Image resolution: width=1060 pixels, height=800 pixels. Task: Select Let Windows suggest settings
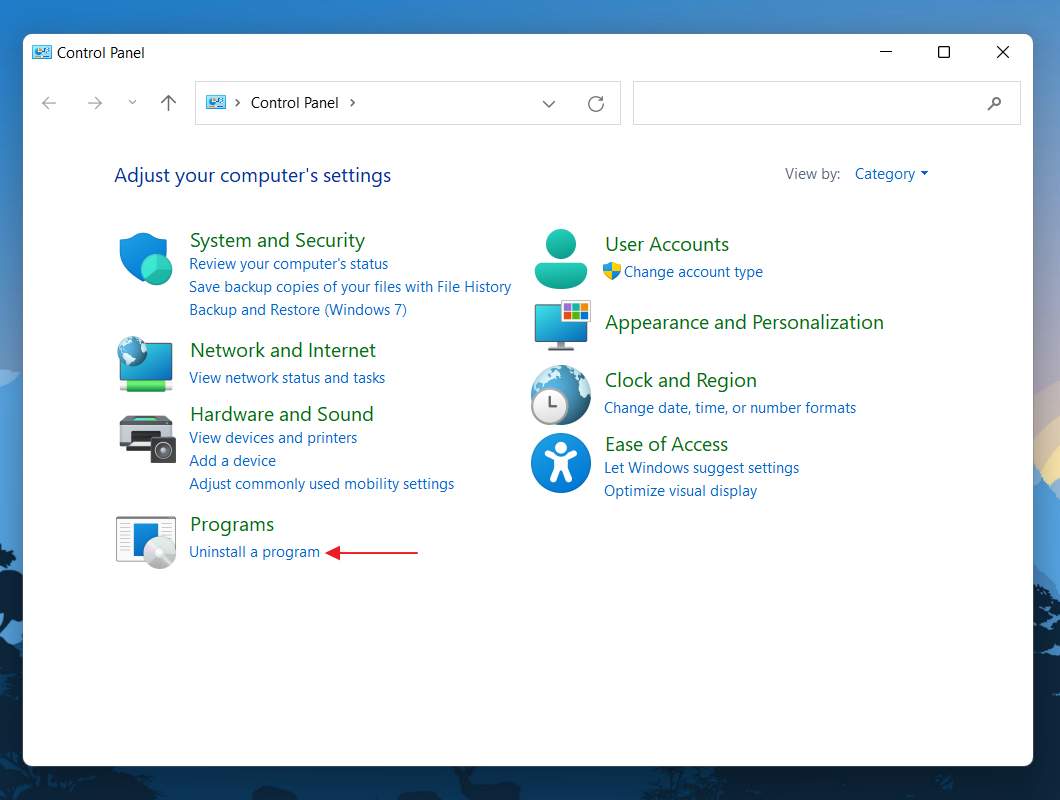point(702,468)
